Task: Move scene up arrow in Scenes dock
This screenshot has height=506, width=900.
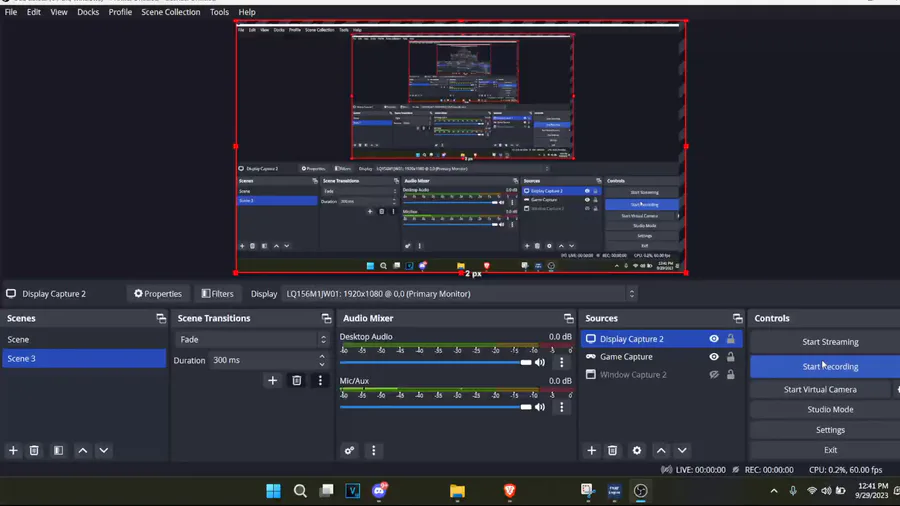Action: point(83,450)
